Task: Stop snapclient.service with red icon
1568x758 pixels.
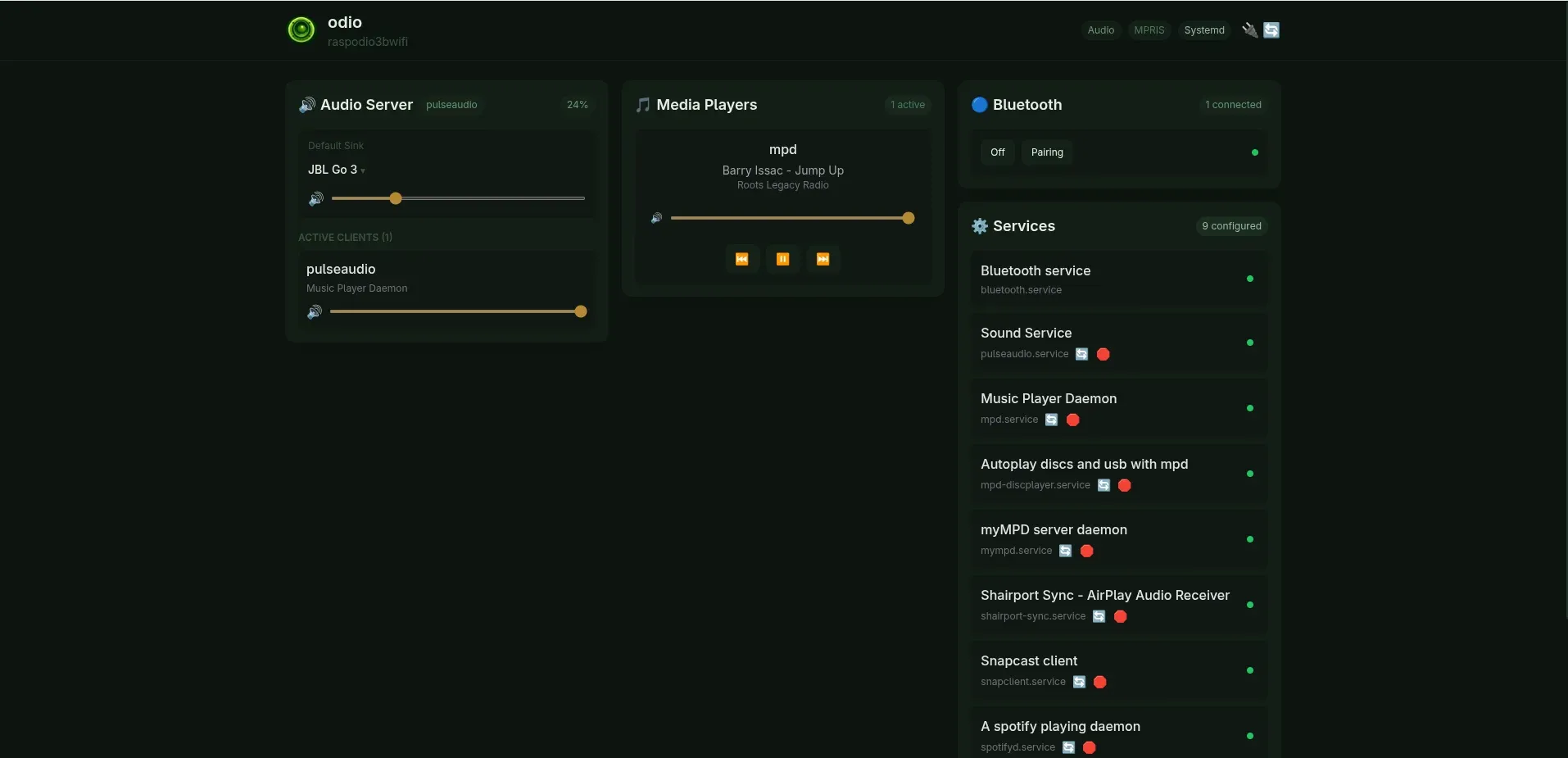Action: click(1100, 682)
